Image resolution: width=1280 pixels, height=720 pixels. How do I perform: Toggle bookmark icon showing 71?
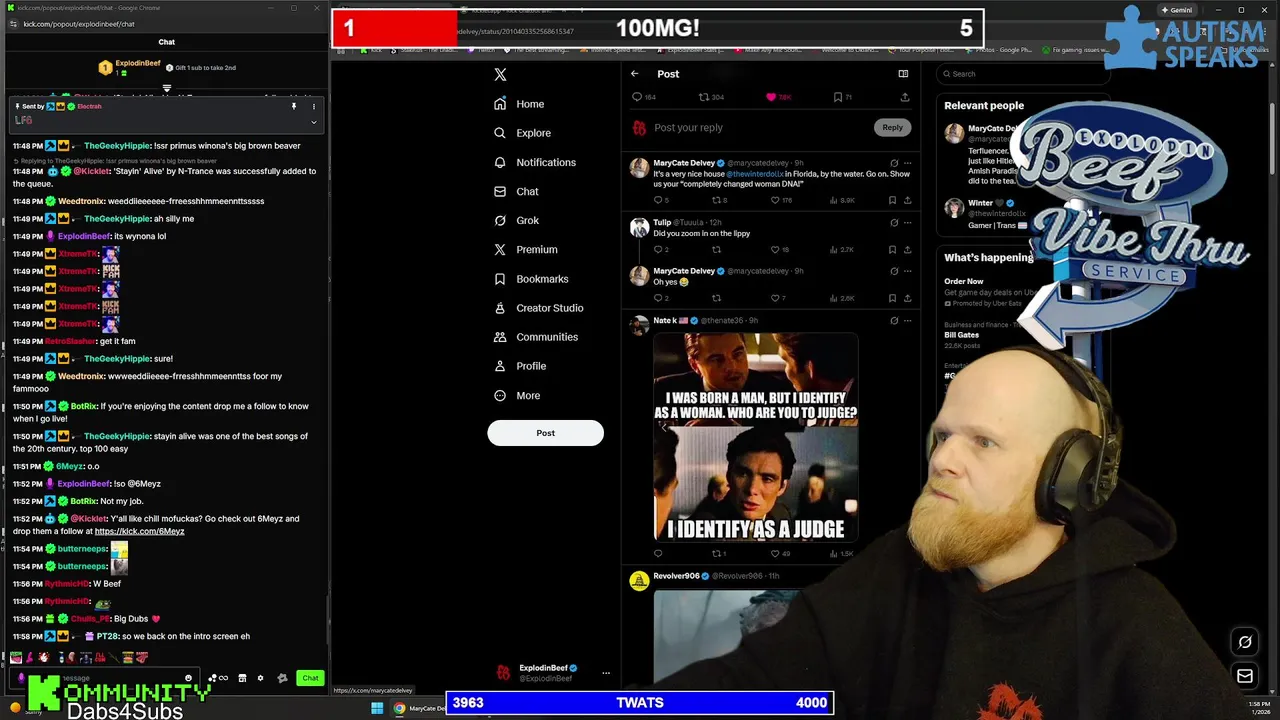tap(838, 97)
